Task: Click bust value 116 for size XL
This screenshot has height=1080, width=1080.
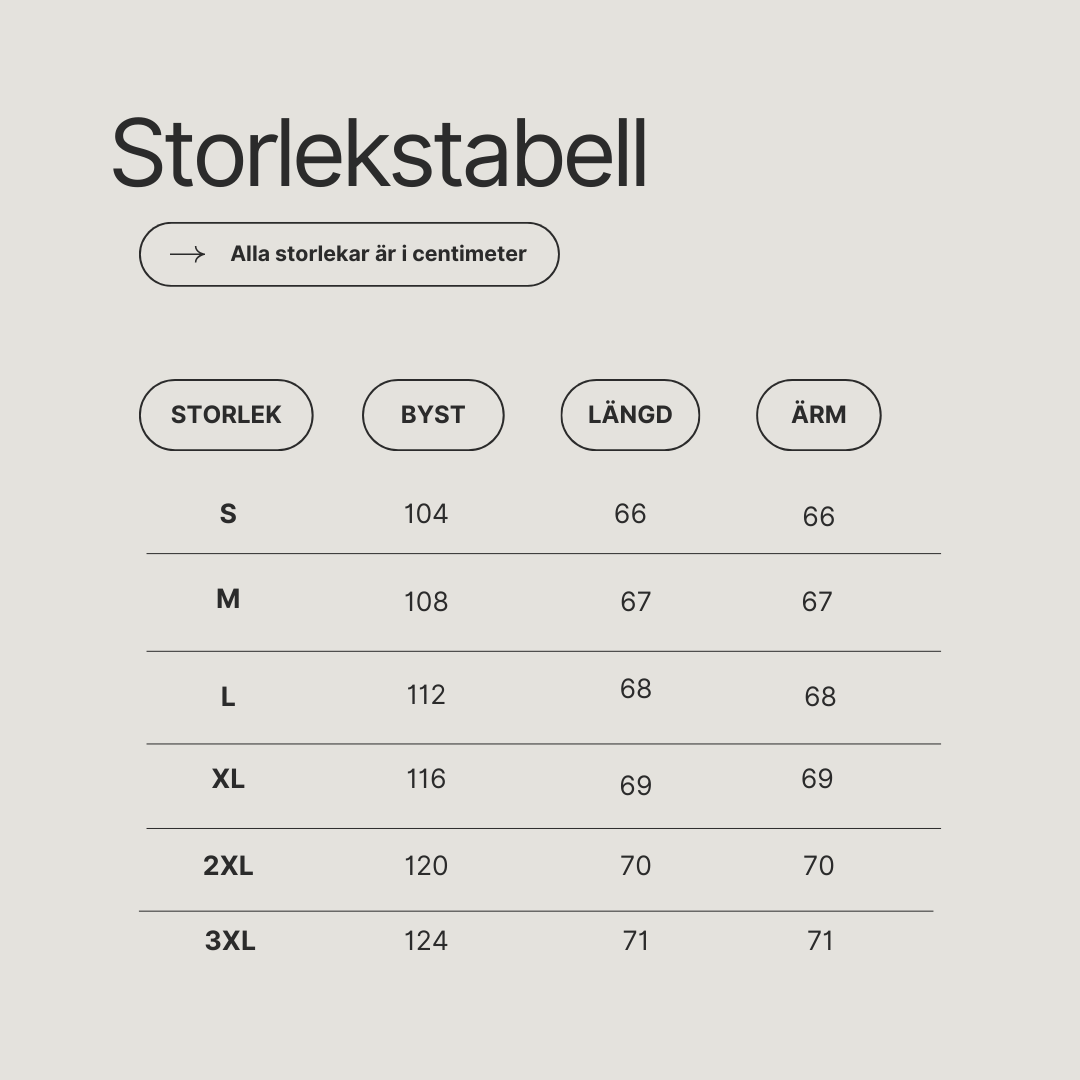Action: (426, 779)
